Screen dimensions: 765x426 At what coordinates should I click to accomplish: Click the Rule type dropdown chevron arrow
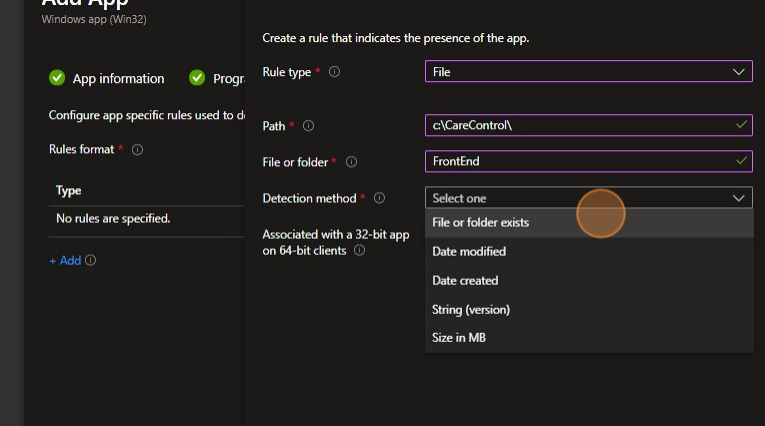click(x=739, y=72)
